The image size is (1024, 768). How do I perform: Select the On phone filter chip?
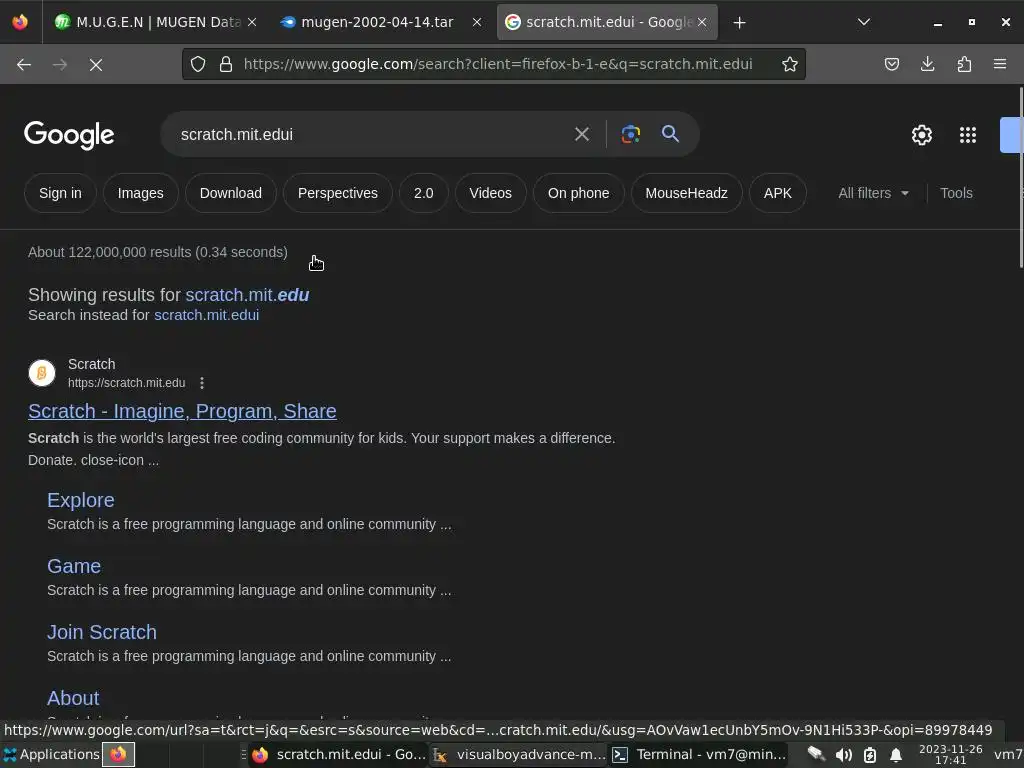579,193
